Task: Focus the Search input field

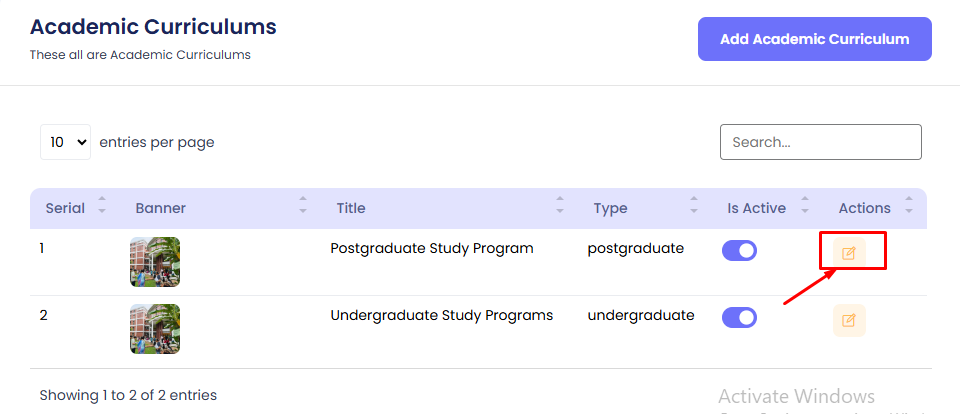Action: pos(820,142)
